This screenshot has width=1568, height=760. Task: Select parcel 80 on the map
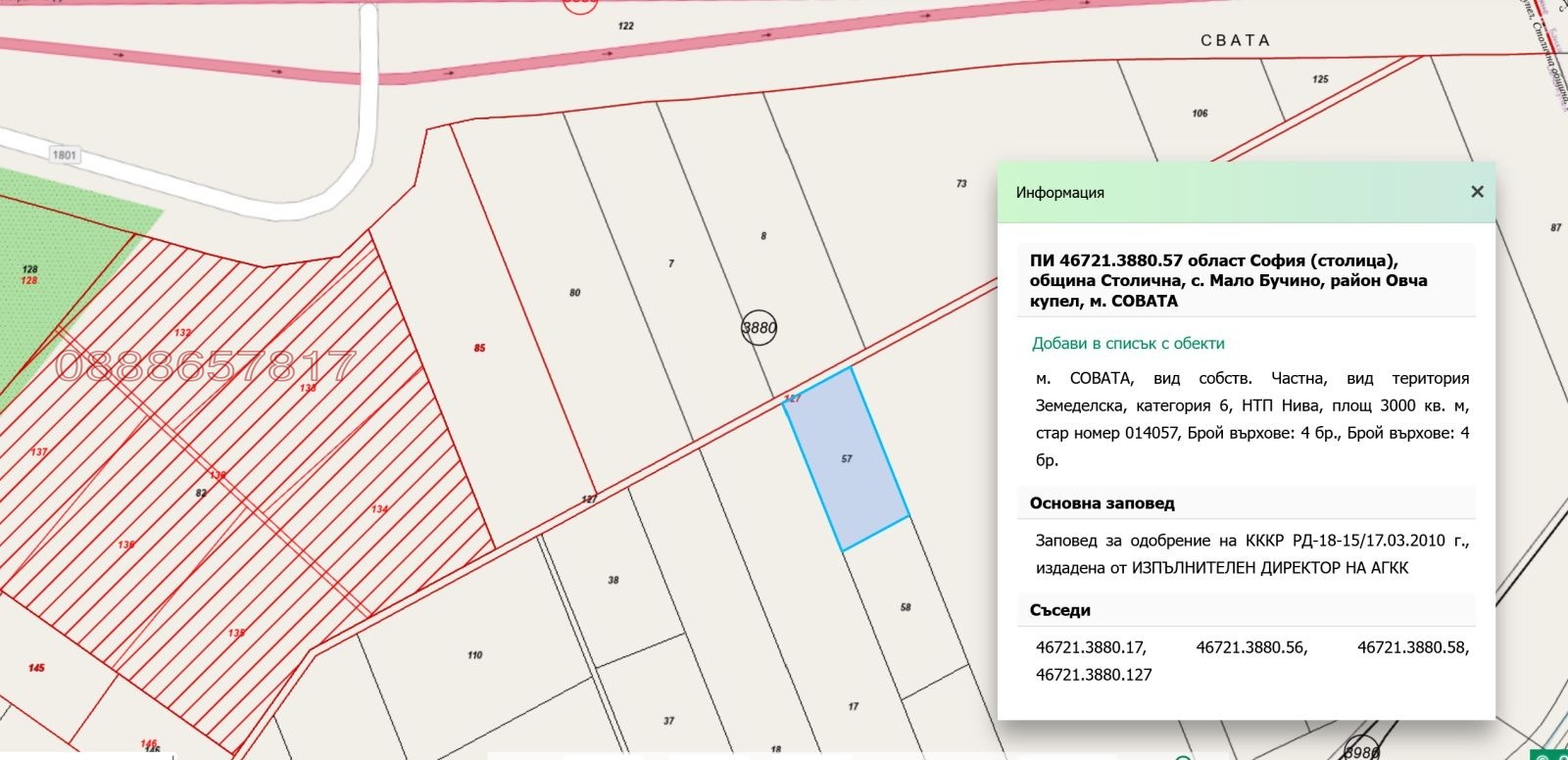pyautogui.click(x=574, y=293)
